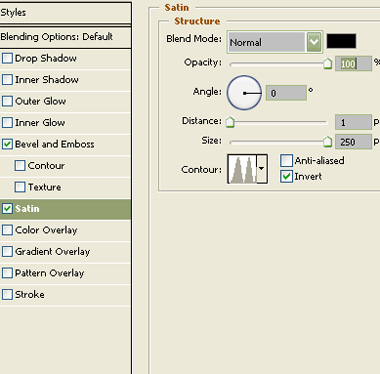Click the Distance slider handle
This screenshot has width=380, height=374.
pyautogui.click(x=230, y=122)
